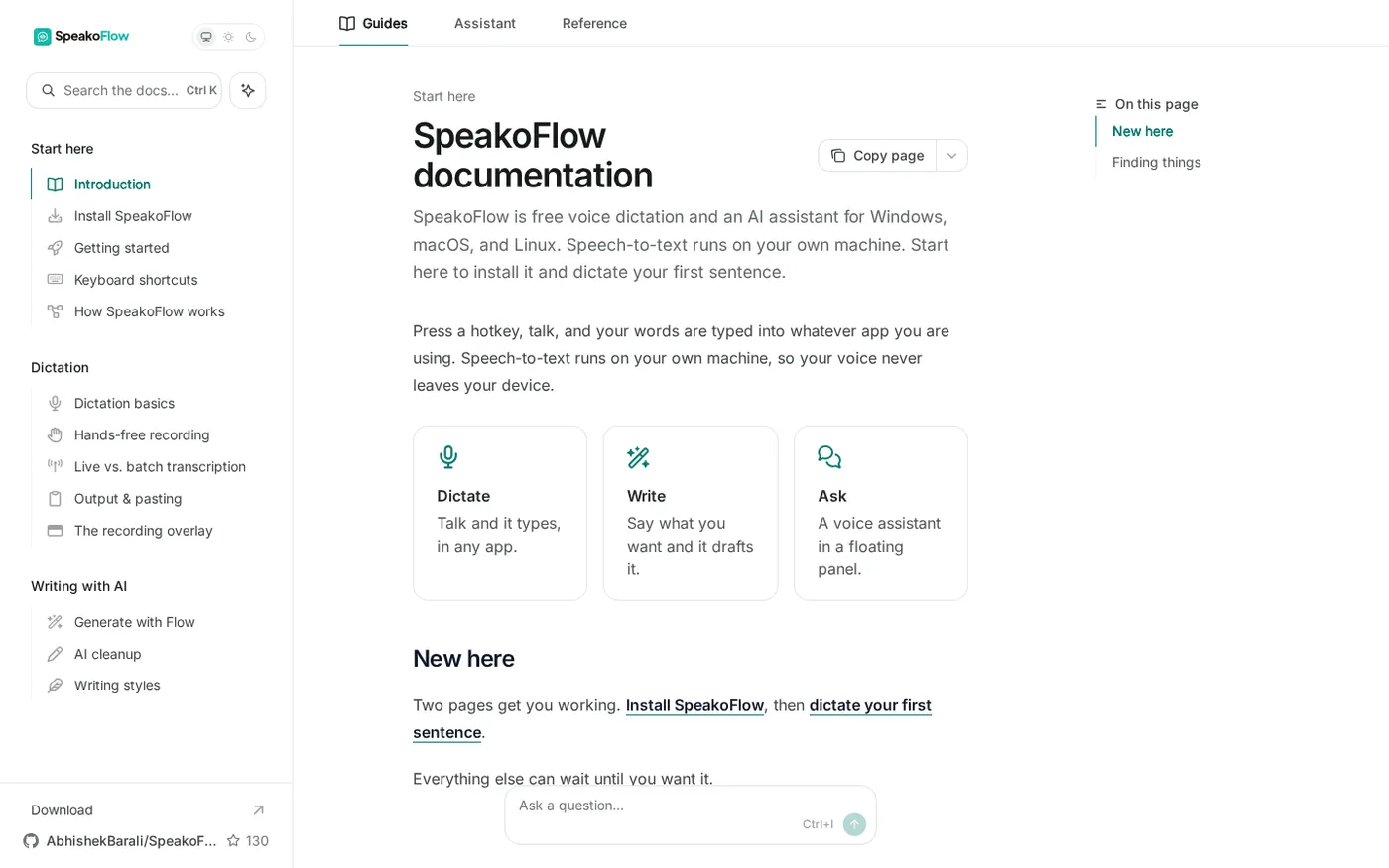
Task: Click the Search the docs field
Action: coord(124,90)
